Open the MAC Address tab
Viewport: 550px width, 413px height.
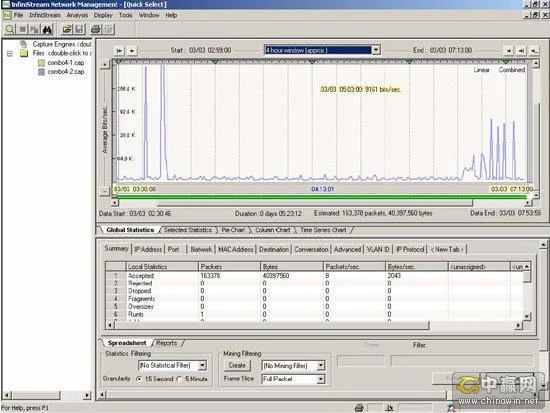[x=236, y=249]
